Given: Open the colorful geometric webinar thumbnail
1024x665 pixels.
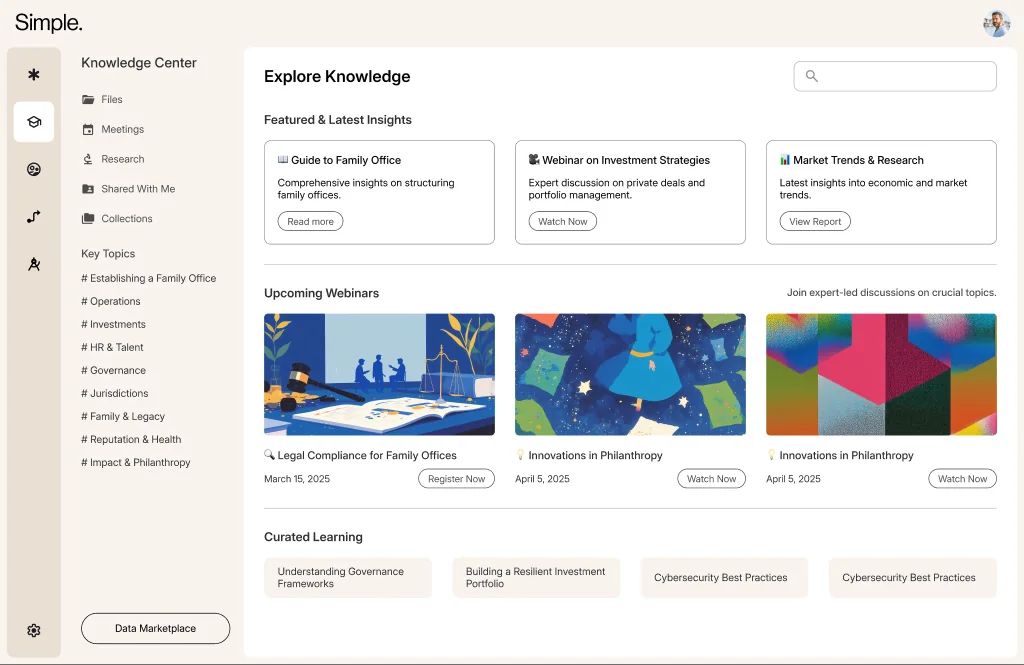Looking at the screenshot, I should [881, 374].
